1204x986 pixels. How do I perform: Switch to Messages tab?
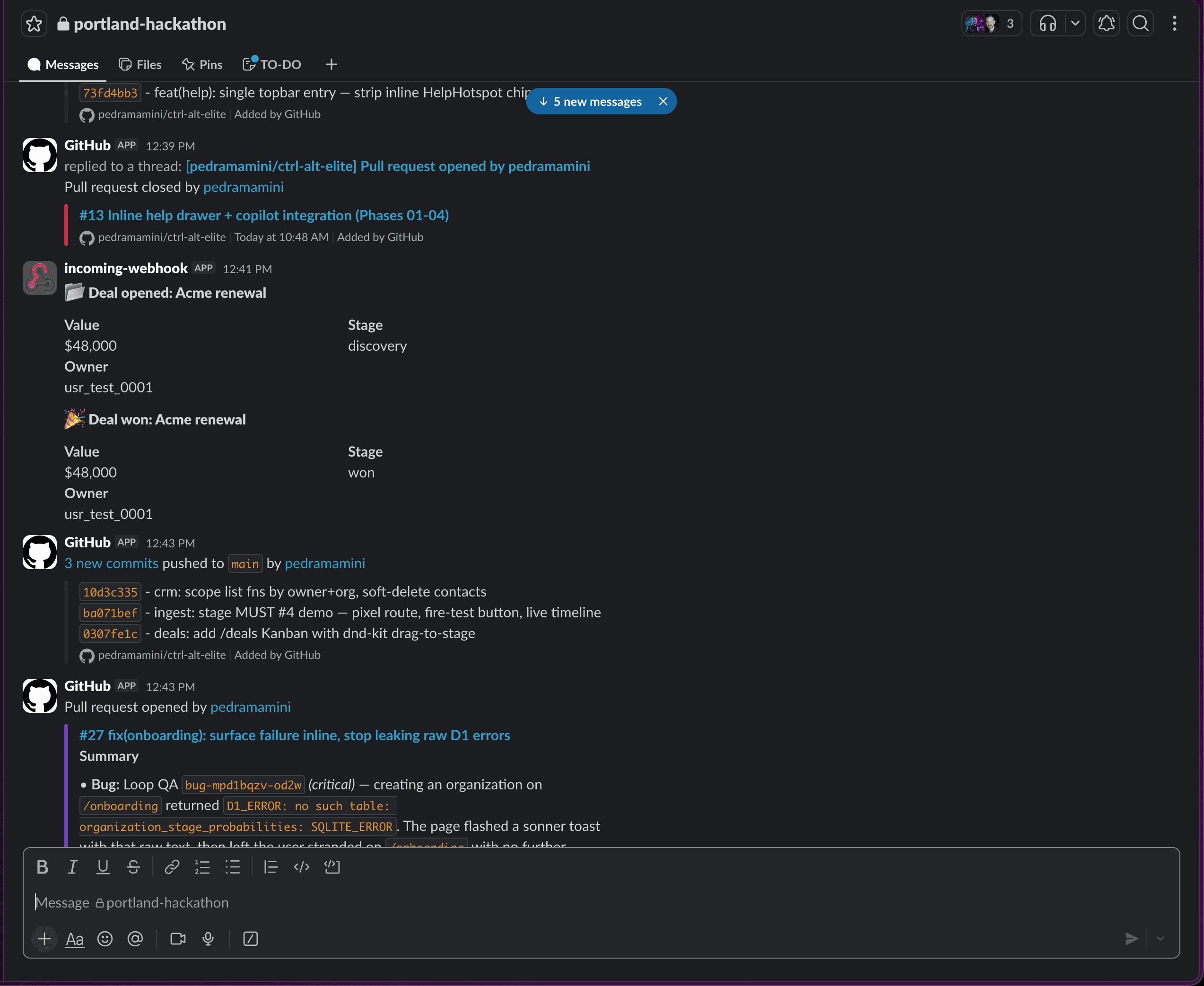(62, 65)
